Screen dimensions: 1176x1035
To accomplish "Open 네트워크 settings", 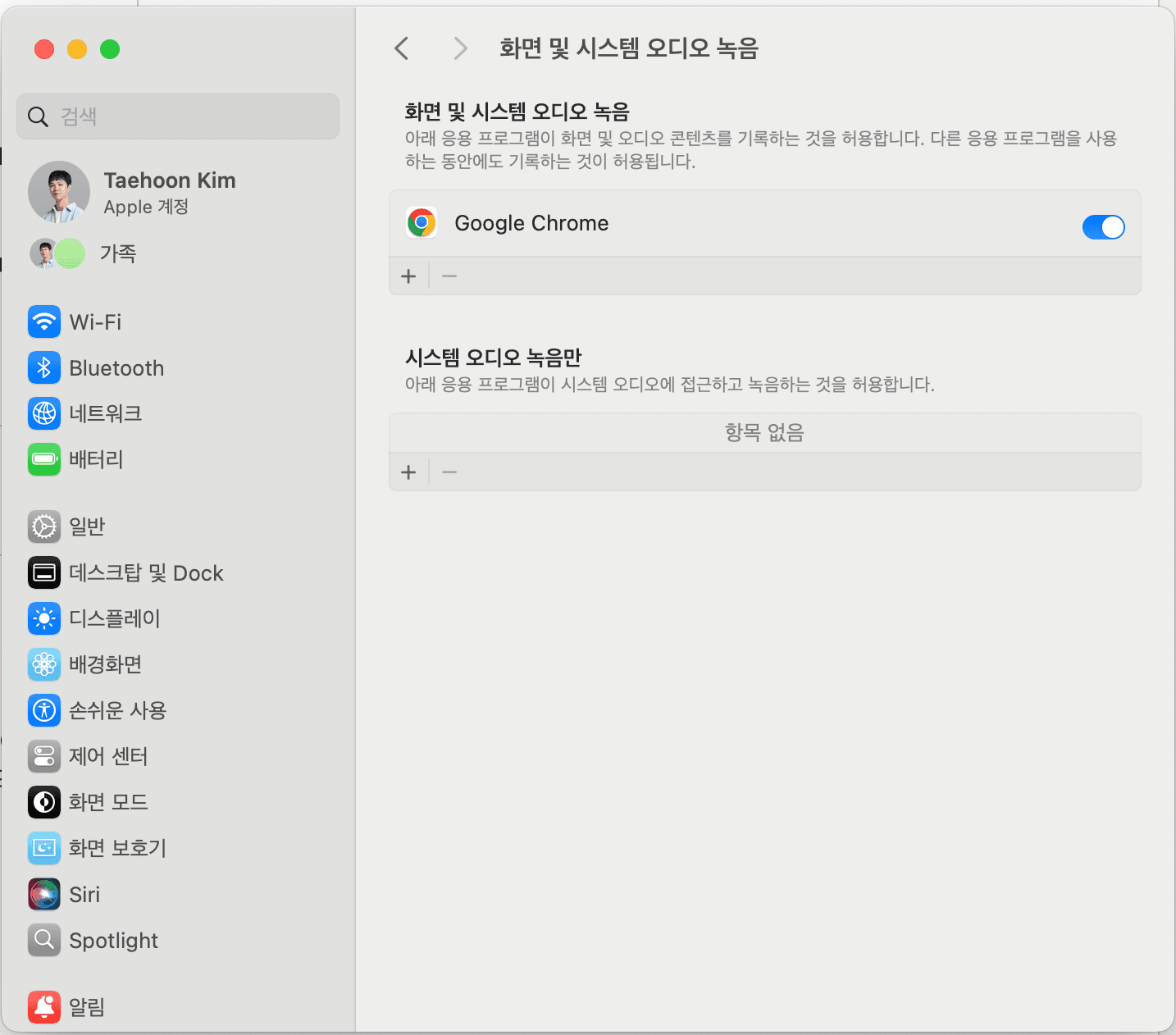I will pos(107,413).
